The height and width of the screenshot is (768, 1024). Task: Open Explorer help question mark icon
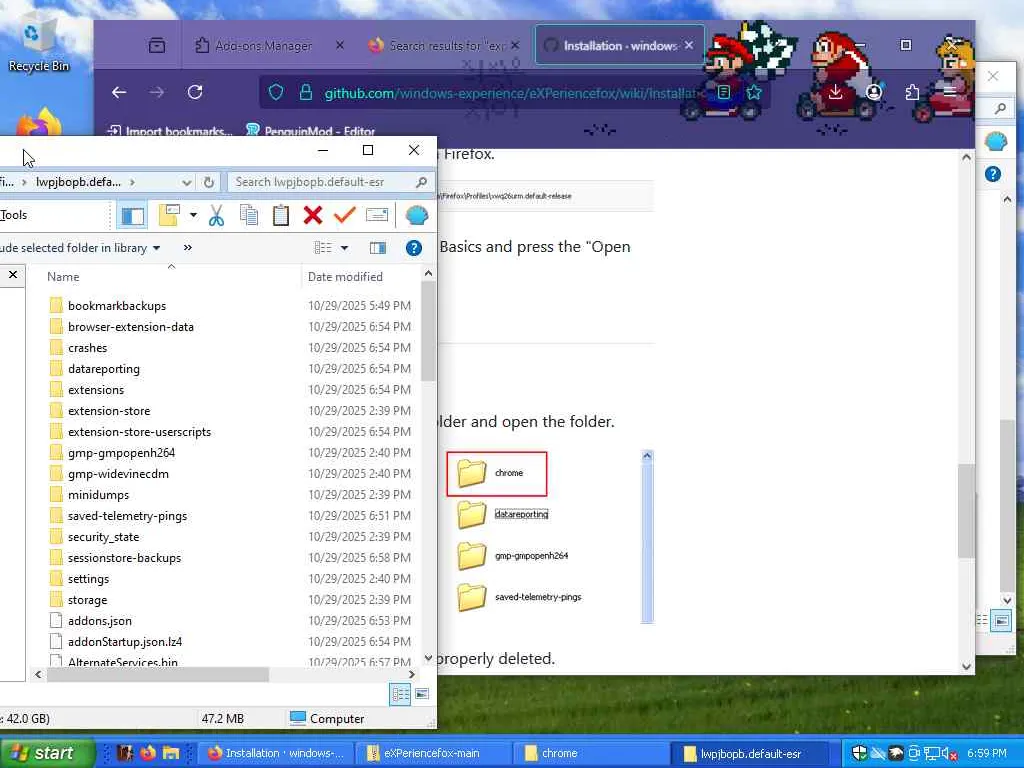(413, 248)
